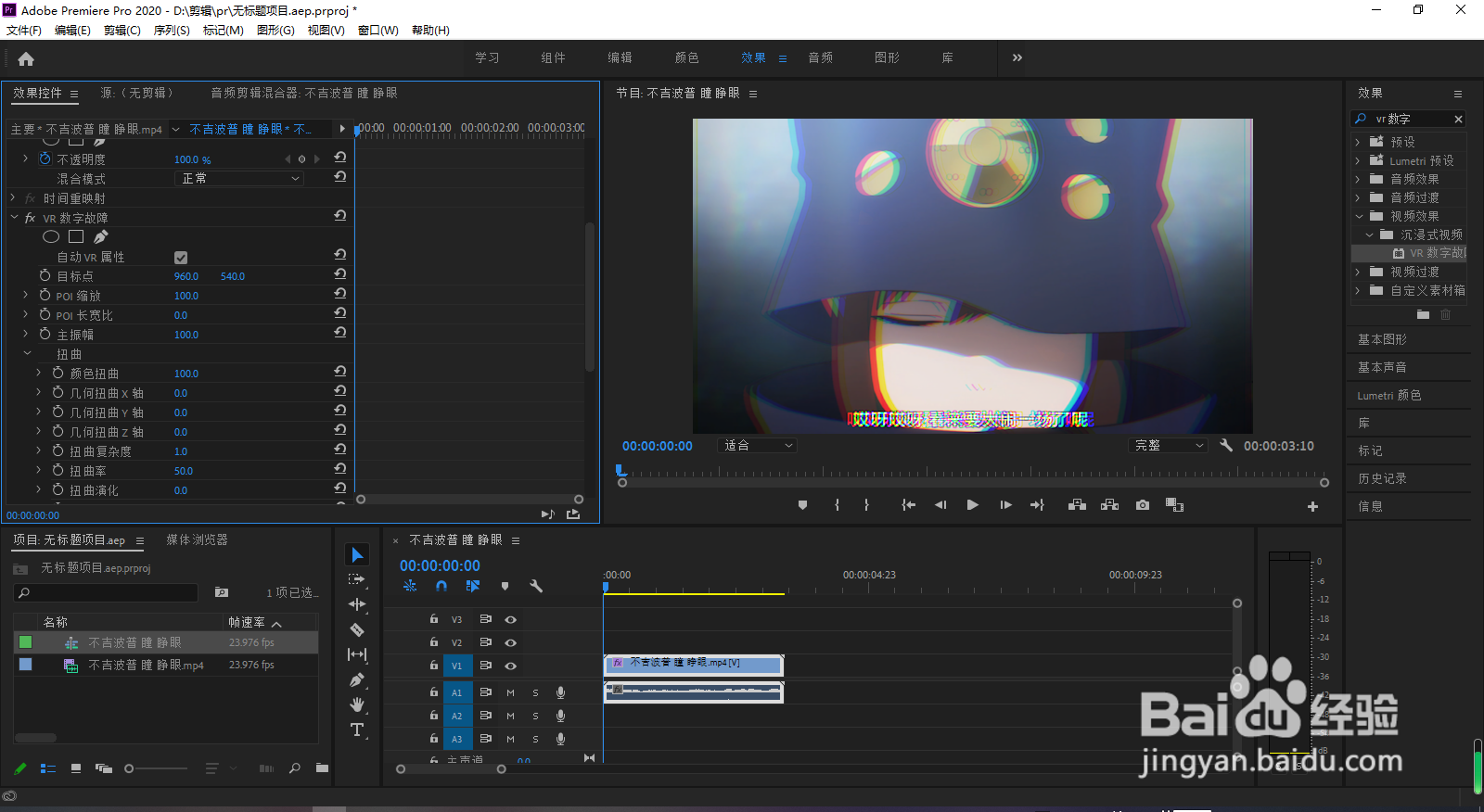Screen dimensions: 1484x812
Task: Create rectangle mask for VR digital glitch
Action: pyautogui.click(x=76, y=237)
